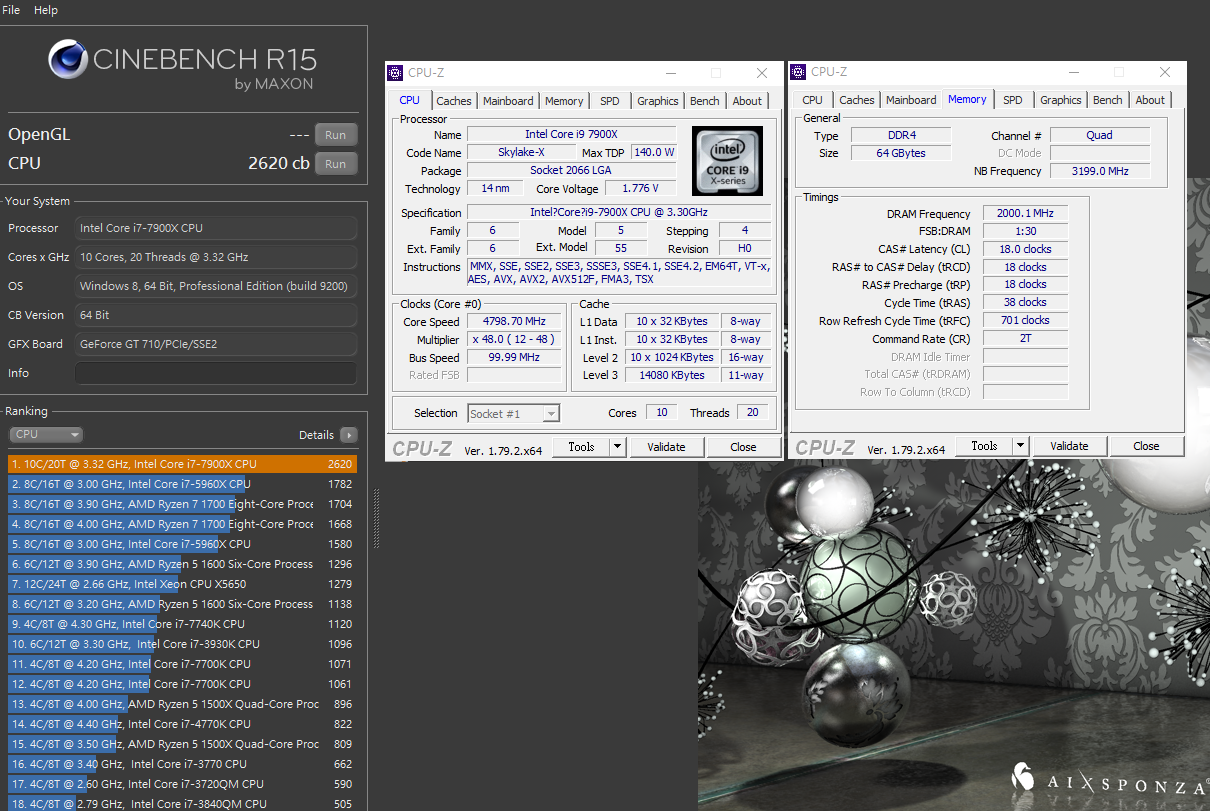1210x811 pixels.
Task: Switch to Bench tab in right CPU-Z
Action: tap(1108, 100)
